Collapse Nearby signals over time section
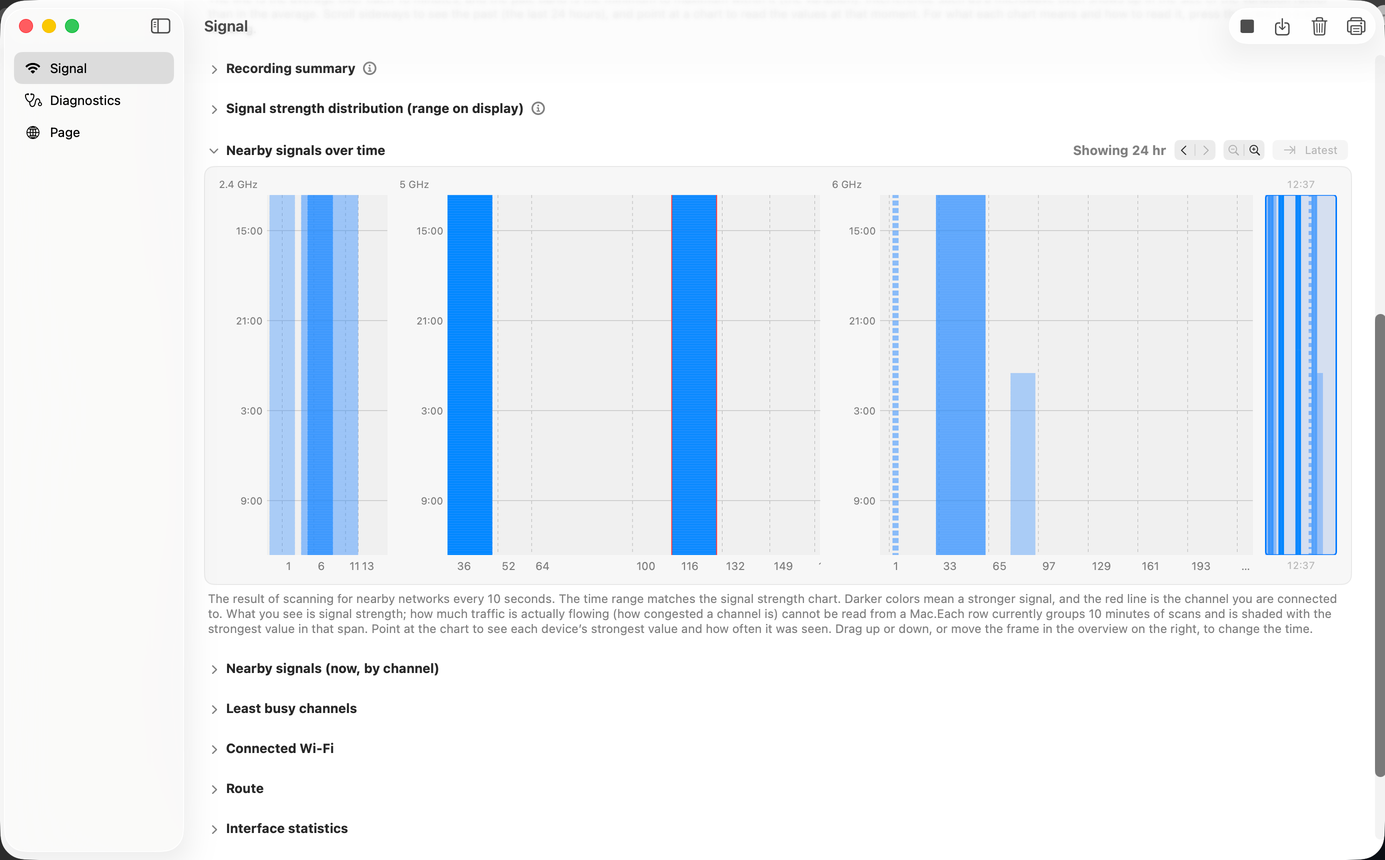The height and width of the screenshot is (860, 1385). pyautogui.click(x=214, y=151)
